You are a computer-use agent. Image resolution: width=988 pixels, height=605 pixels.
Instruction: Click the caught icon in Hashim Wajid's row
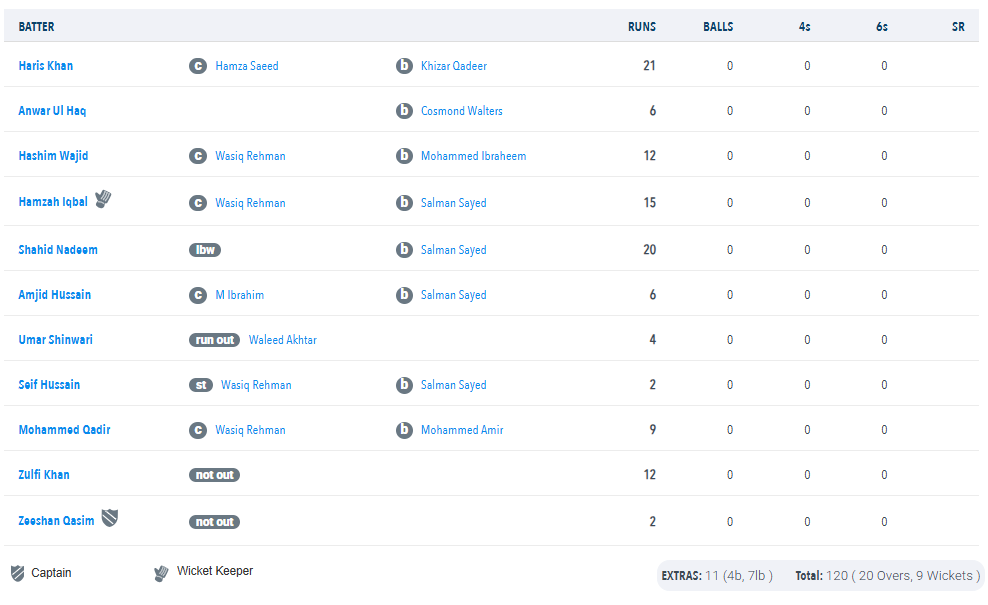point(198,156)
